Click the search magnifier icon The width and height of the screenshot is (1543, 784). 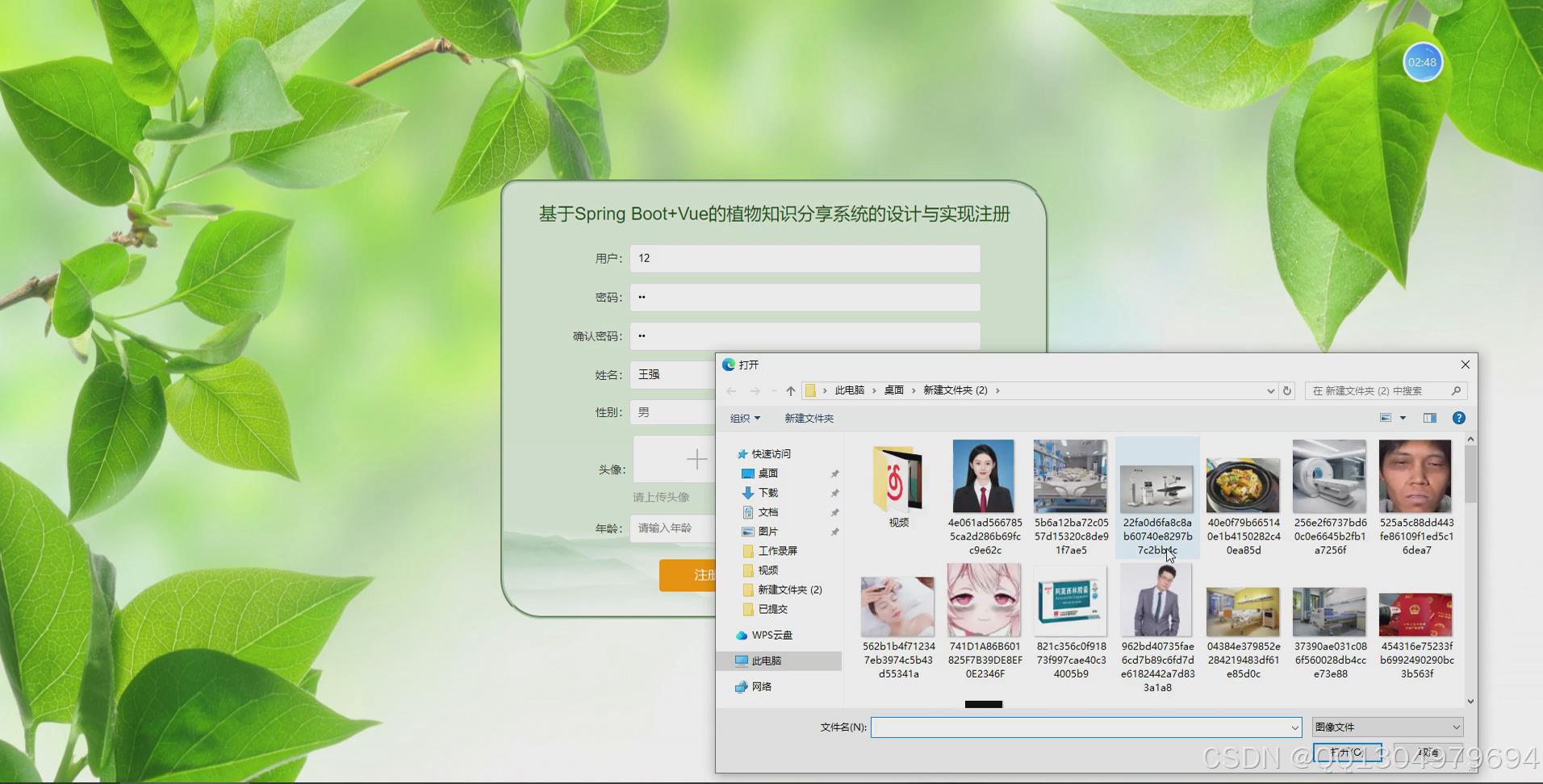pos(1456,390)
